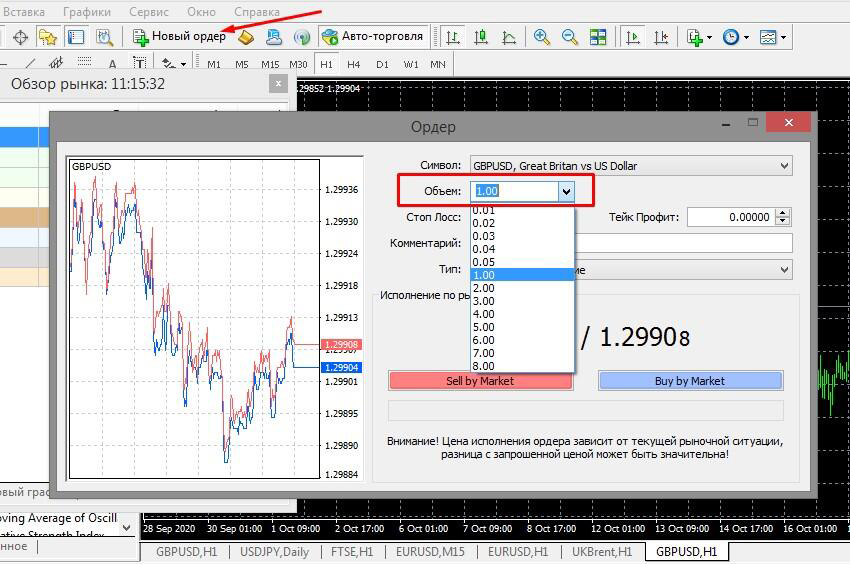Switch chart to line chart icon
Image resolution: width=850 pixels, height=564 pixels.
click(509, 37)
